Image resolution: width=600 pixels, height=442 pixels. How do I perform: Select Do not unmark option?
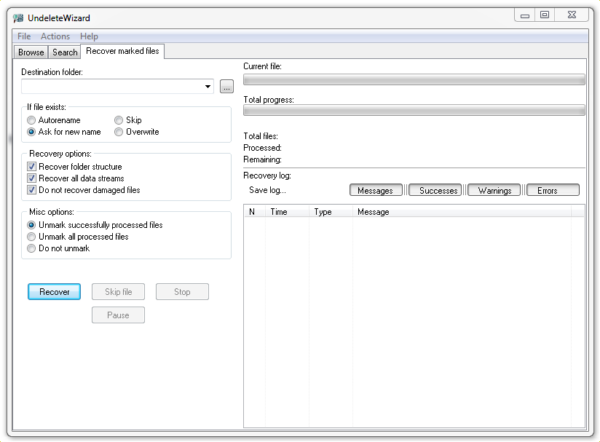click(58, 248)
